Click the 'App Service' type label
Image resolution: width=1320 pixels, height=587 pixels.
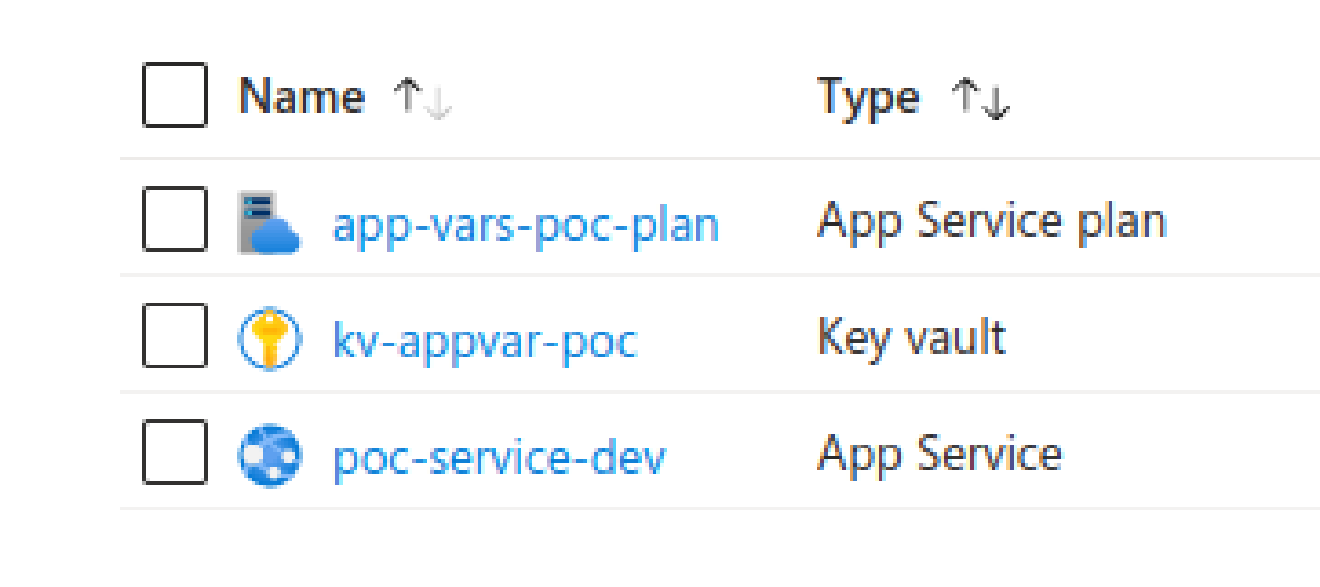[940, 453]
